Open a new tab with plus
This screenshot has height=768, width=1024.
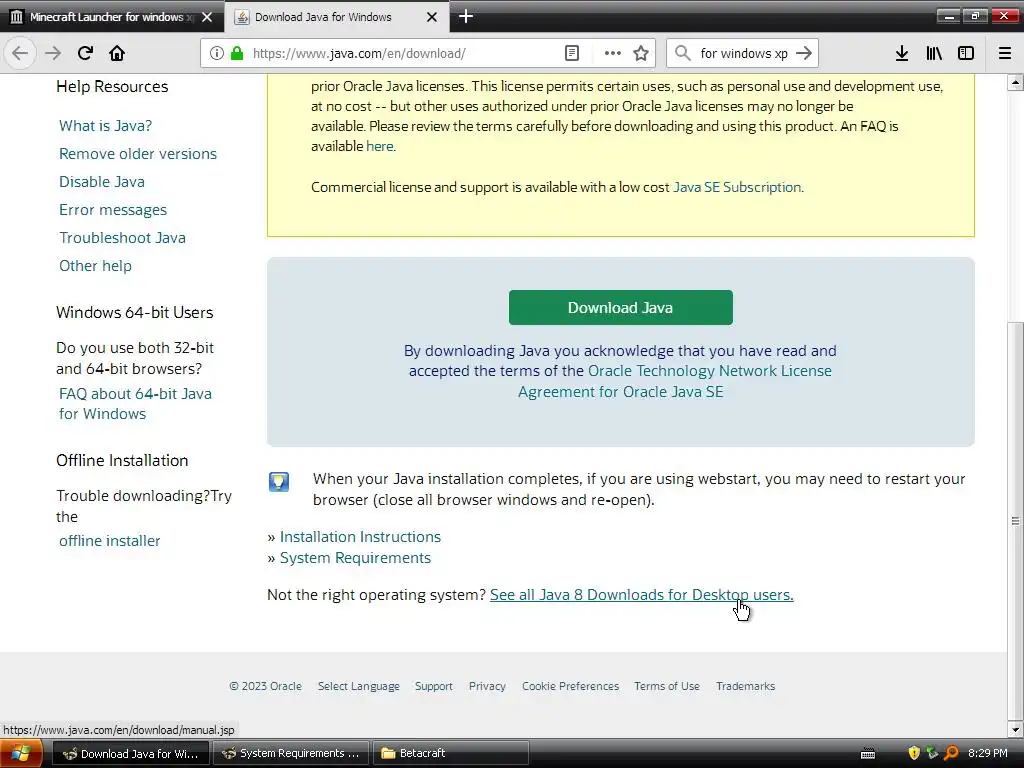coord(466,16)
